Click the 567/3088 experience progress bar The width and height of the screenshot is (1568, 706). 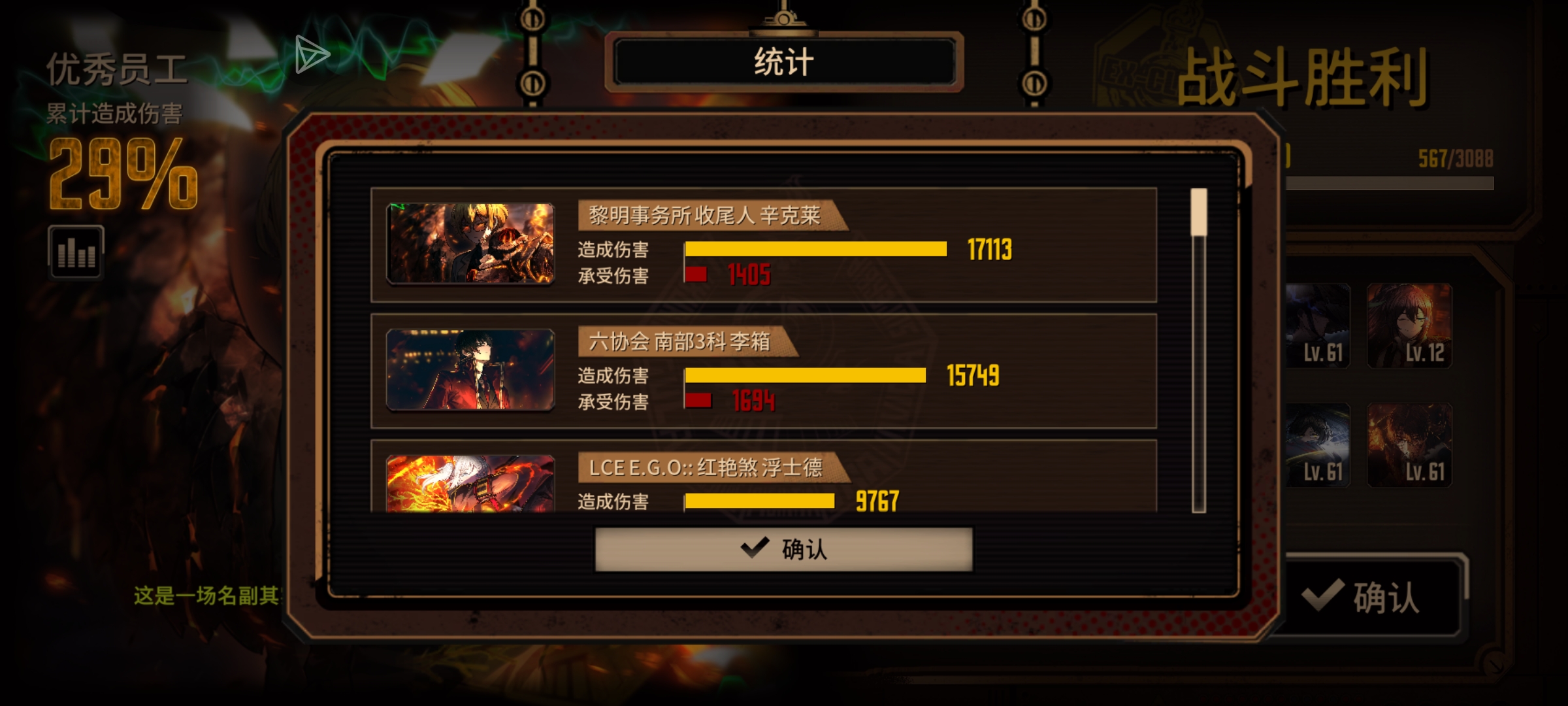click(1390, 184)
